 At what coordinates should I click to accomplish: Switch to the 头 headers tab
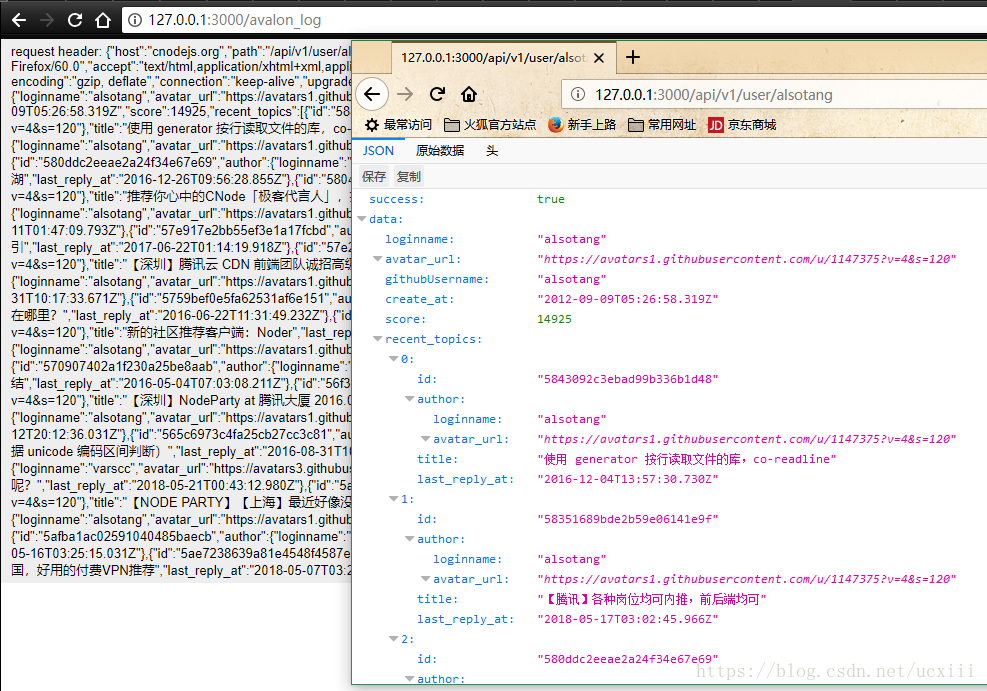tap(492, 151)
